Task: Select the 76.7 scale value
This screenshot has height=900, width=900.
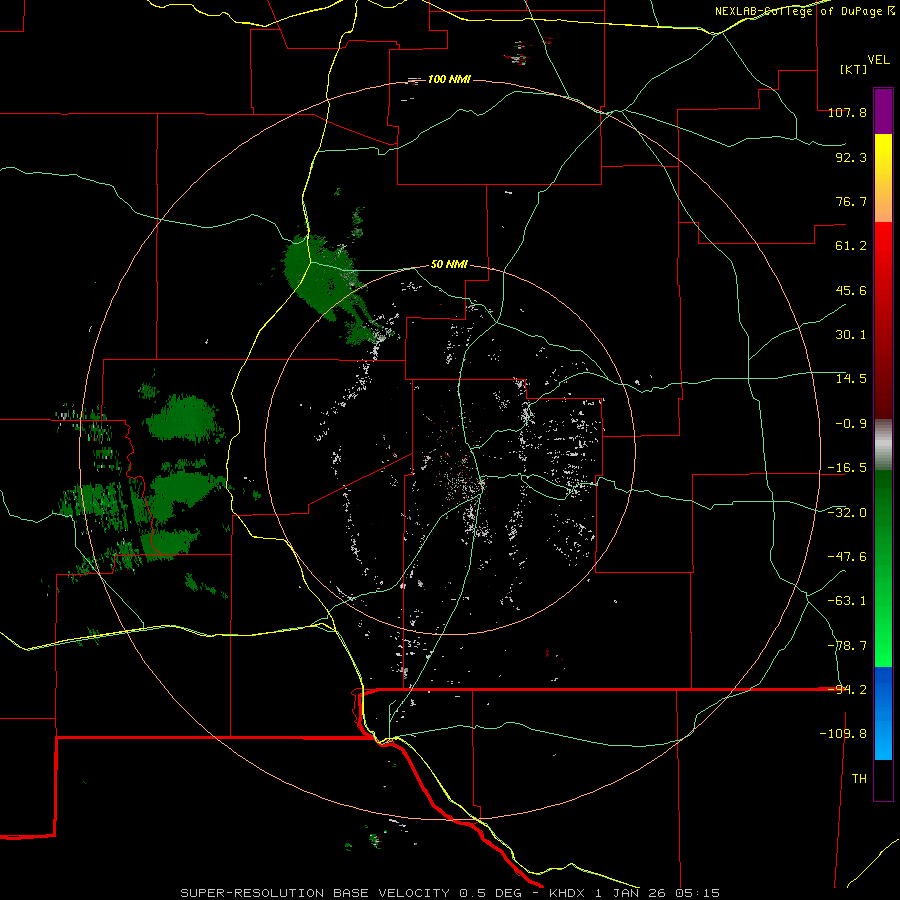Action: pos(851,201)
